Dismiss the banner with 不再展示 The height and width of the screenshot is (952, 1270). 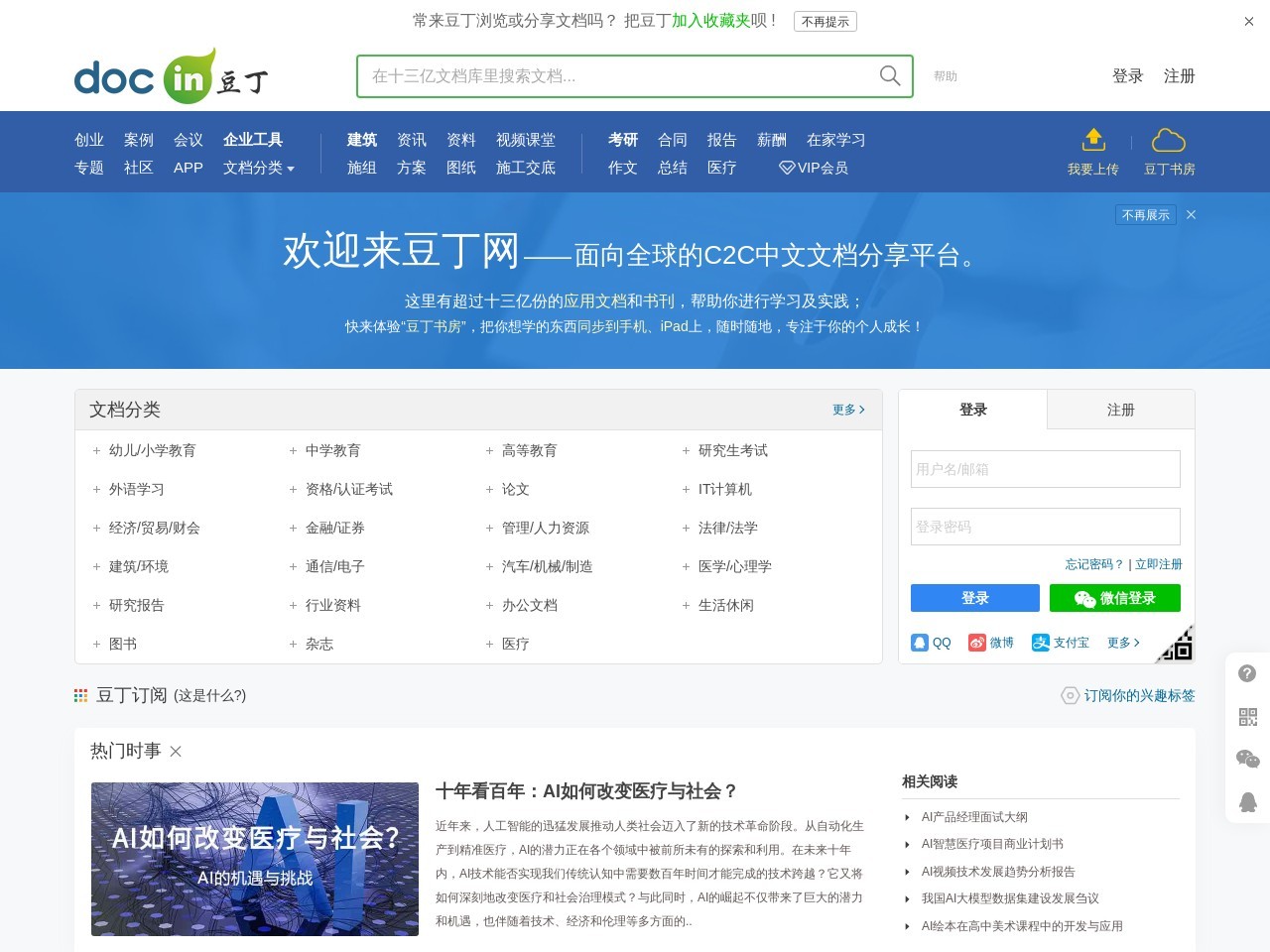(x=1145, y=214)
